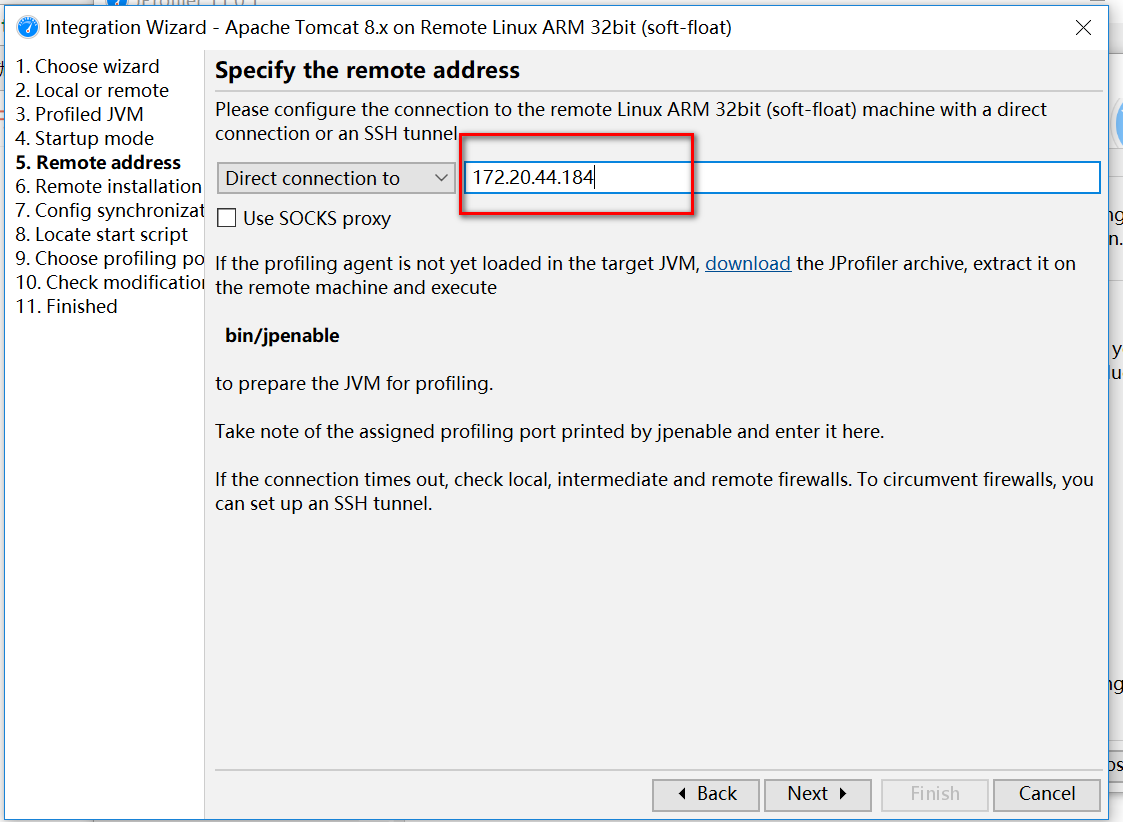Proceed with the Next button
Image resolution: width=1123 pixels, height=822 pixels.
[x=818, y=794]
